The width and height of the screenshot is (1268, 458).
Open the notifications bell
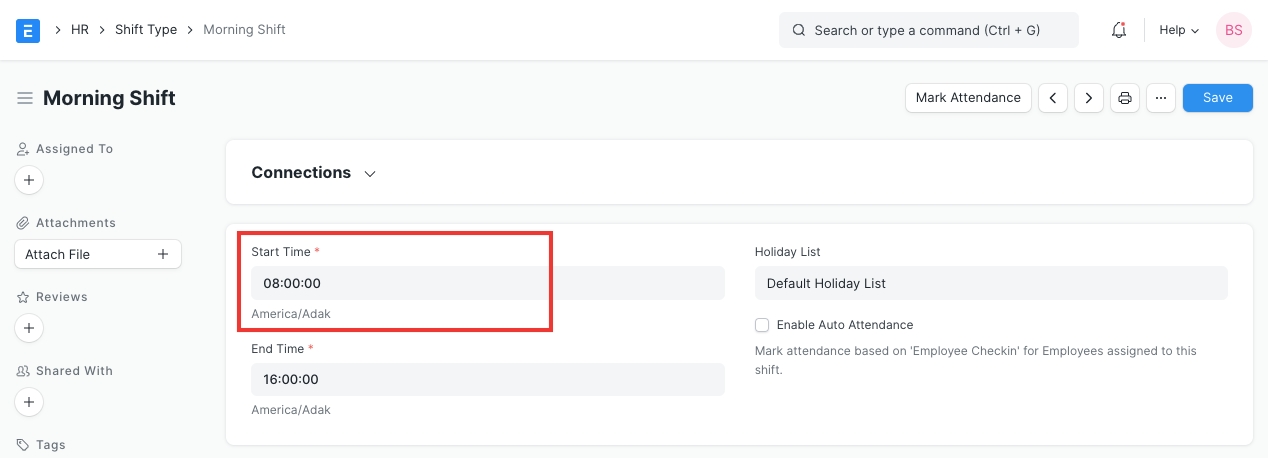pos(1119,30)
